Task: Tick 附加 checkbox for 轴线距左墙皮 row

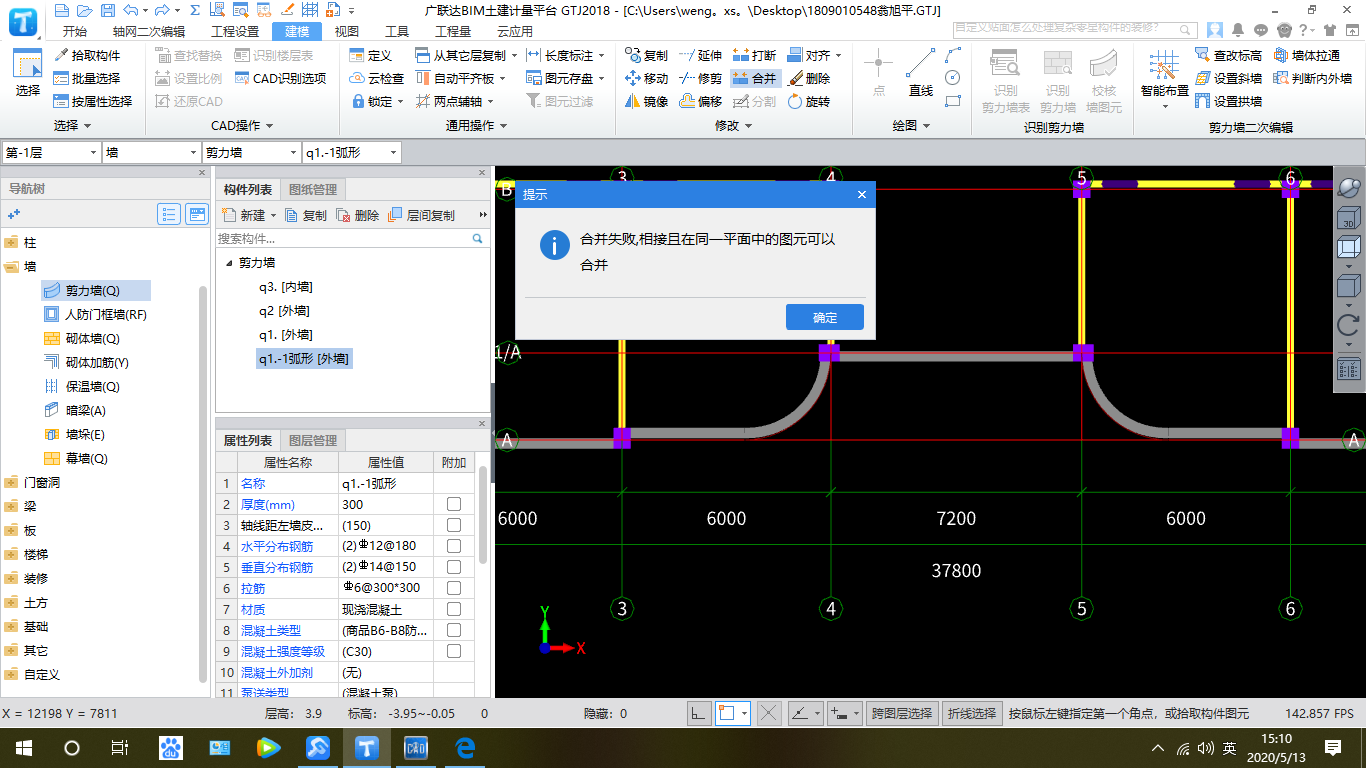Action: (x=454, y=525)
